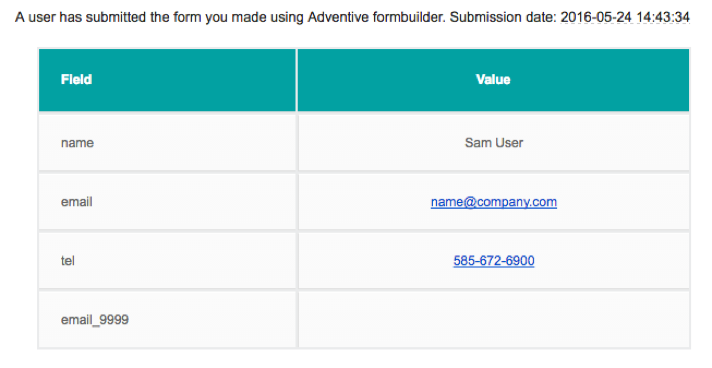Click the Sam User value cell
This screenshot has width=712, height=368.
(x=494, y=143)
